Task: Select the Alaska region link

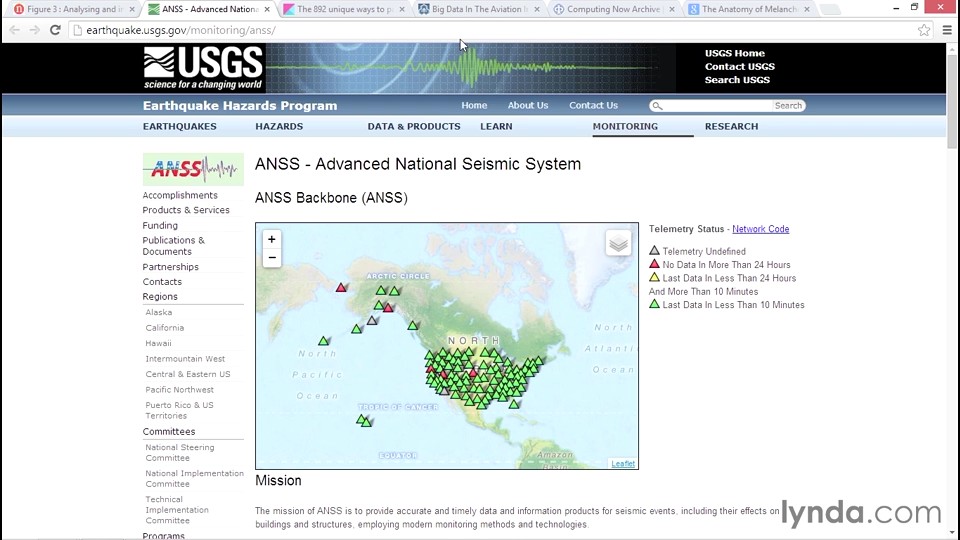Action: [159, 312]
